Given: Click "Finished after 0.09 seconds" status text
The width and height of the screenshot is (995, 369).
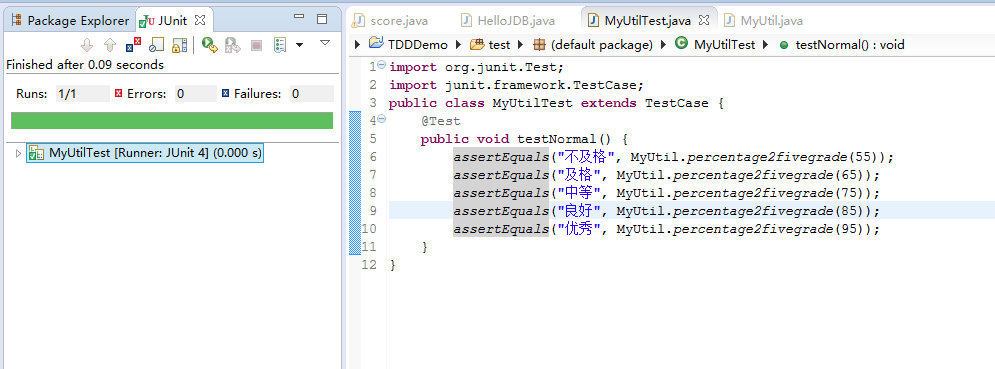Looking at the screenshot, I should pos(85,65).
